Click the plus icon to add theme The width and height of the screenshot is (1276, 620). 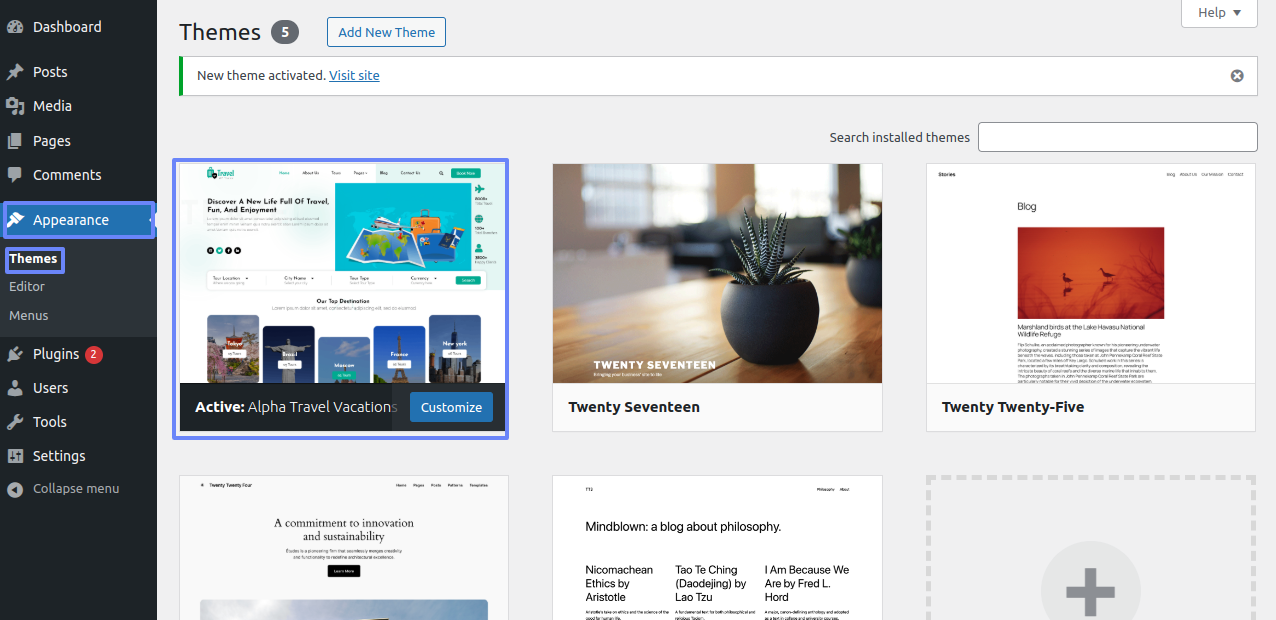coord(1090,591)
